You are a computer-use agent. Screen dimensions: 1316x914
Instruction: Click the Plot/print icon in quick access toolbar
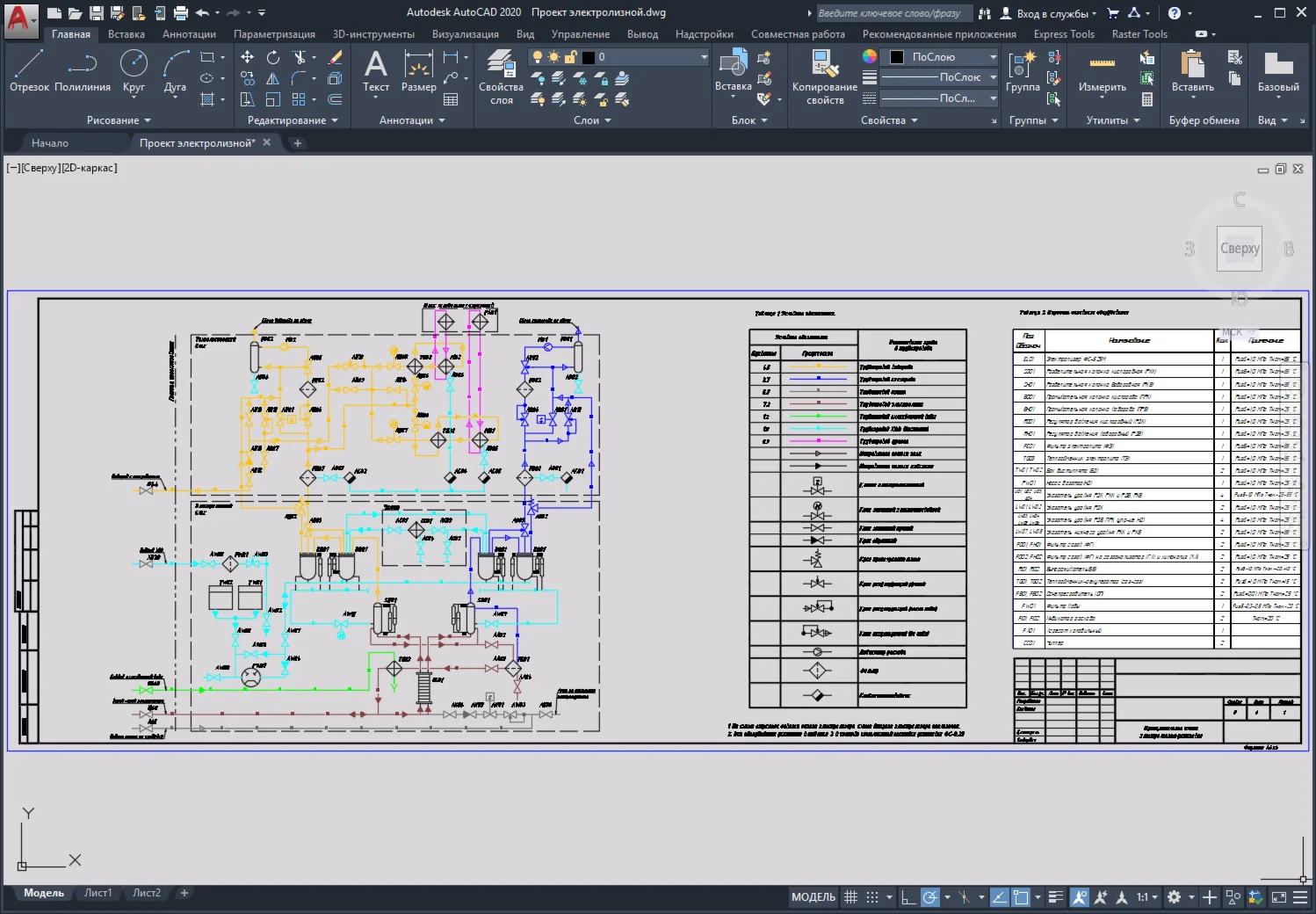(180, 13)
